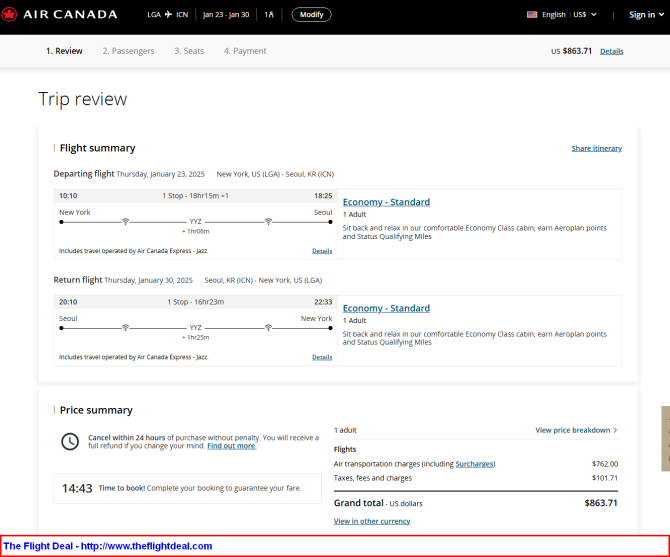
Task: Click the 14:43 countdown timer
Action: pos(77,488)
